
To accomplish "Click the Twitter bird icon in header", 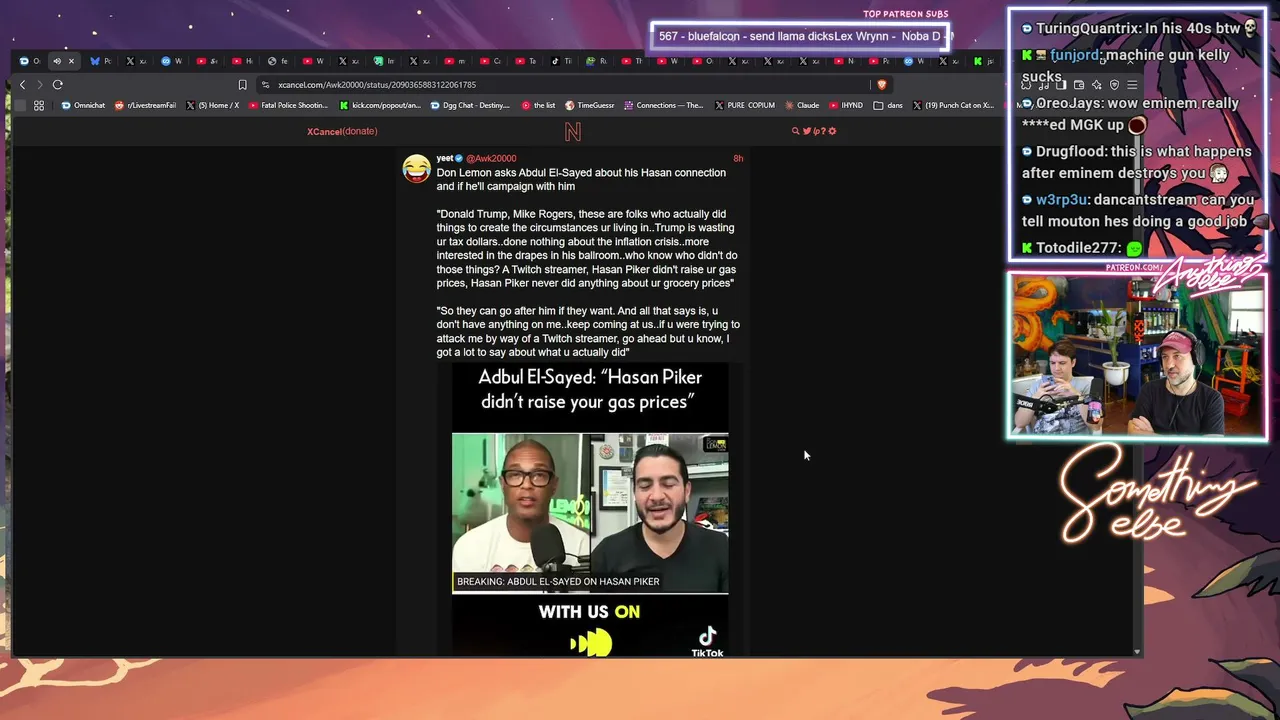I will tap(805, 131).
